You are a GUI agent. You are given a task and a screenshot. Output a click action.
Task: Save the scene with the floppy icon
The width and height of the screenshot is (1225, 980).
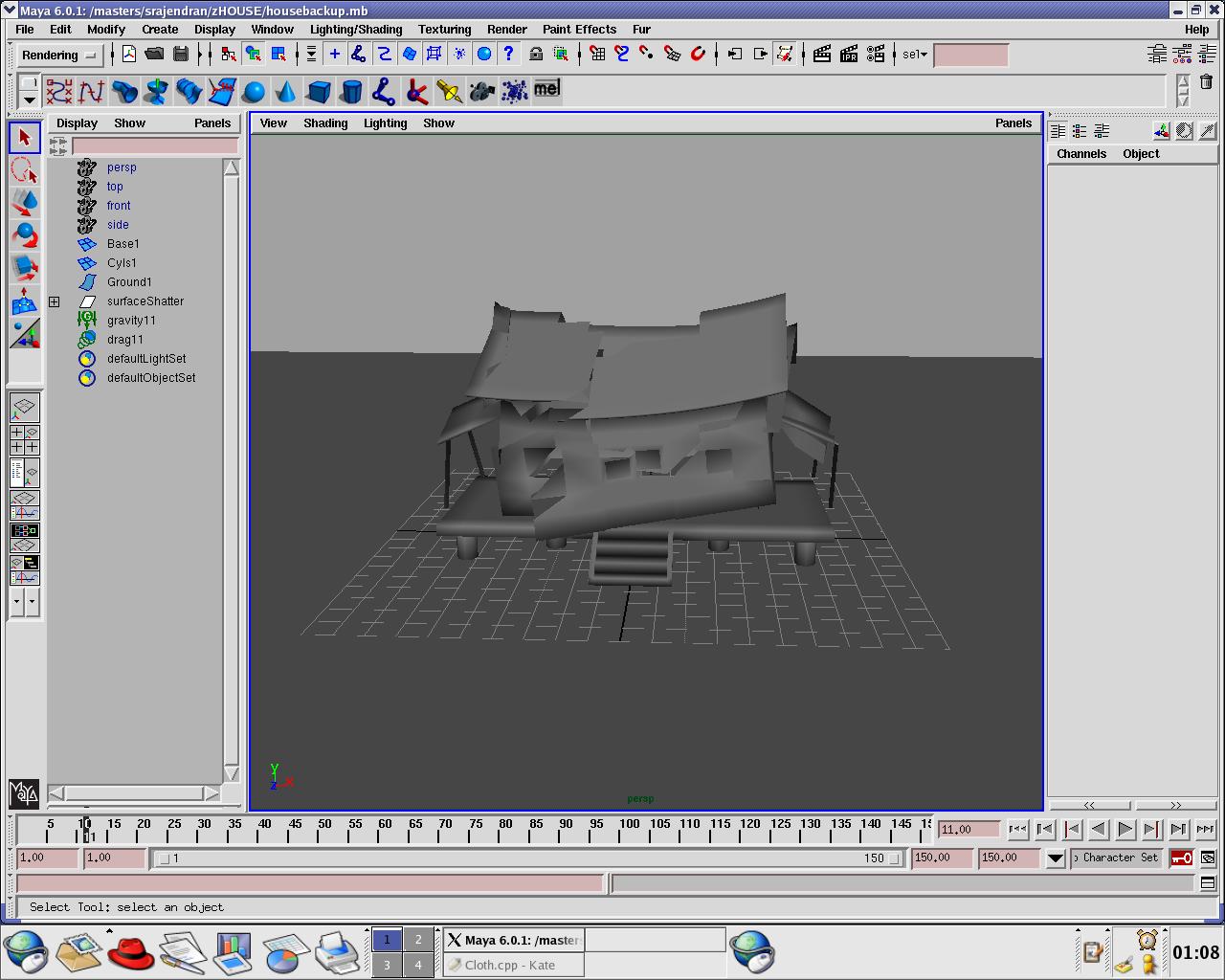(181, 55)
